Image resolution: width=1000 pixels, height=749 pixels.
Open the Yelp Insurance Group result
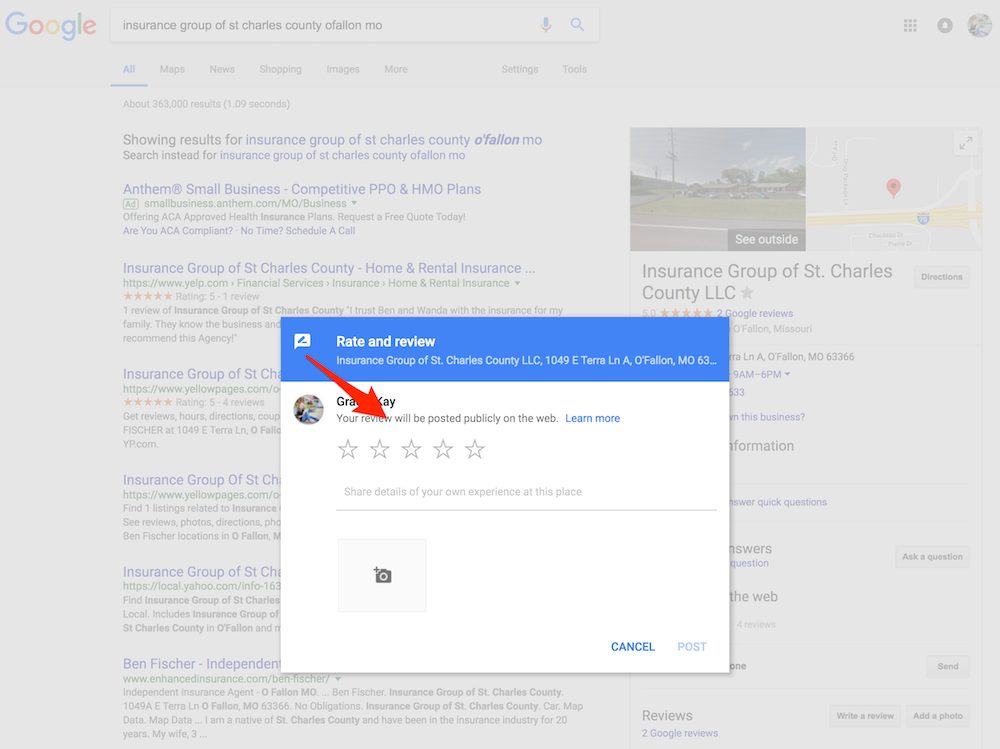[328, 268]
